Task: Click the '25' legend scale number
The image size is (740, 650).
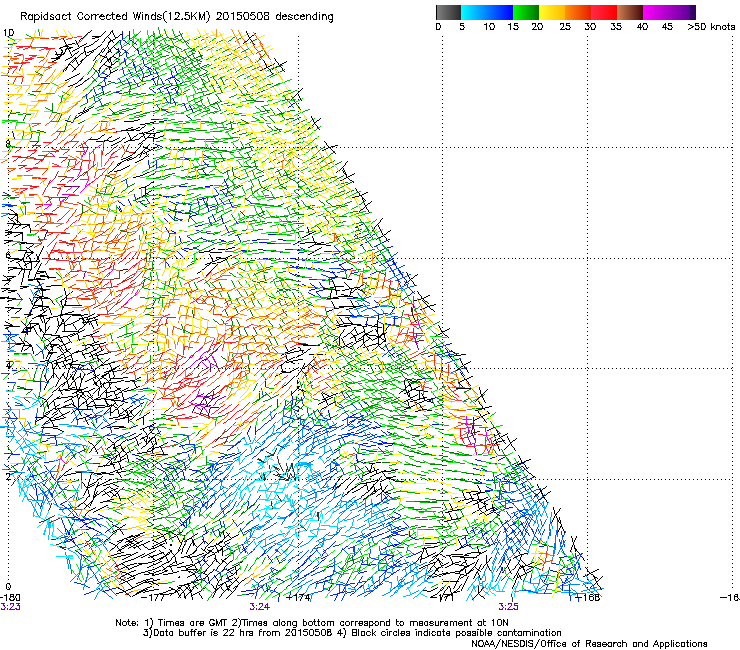Action: tap(565, 26)
